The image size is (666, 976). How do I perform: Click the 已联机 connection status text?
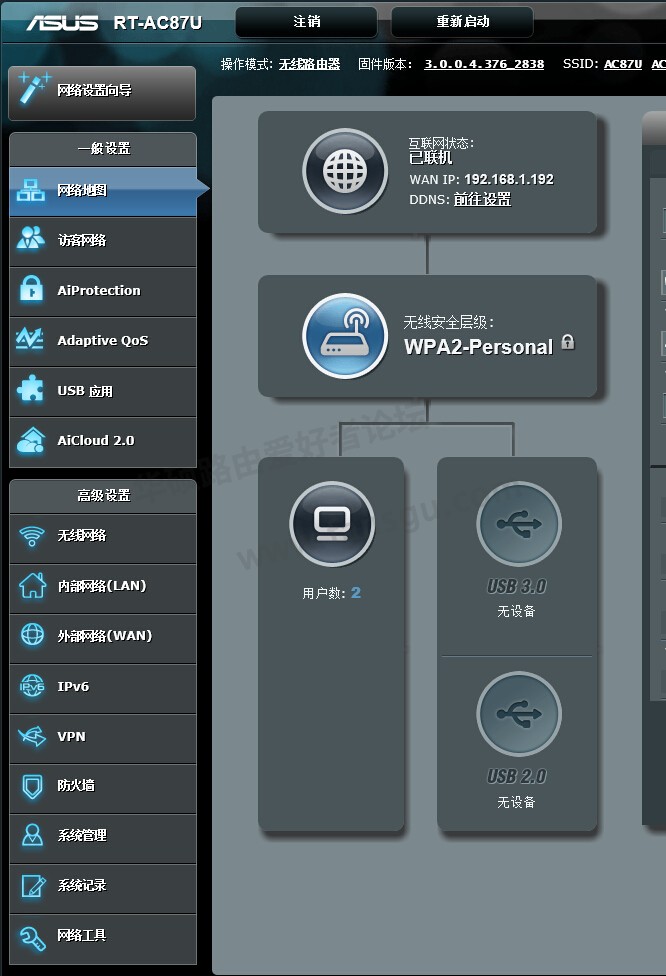(431, 158)
